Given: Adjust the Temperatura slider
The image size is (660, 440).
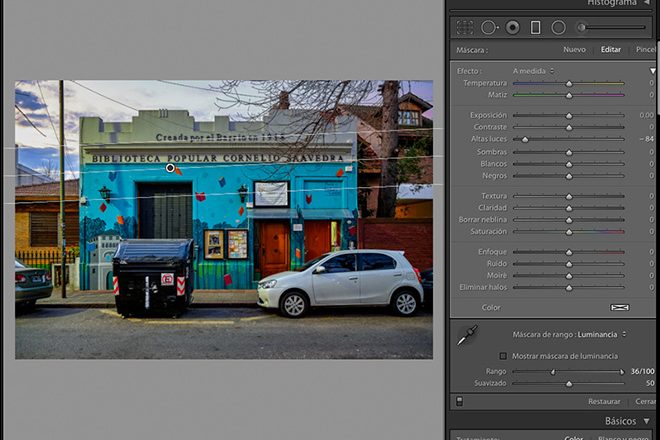Looking at the screenshot, I should coord(569,84).
